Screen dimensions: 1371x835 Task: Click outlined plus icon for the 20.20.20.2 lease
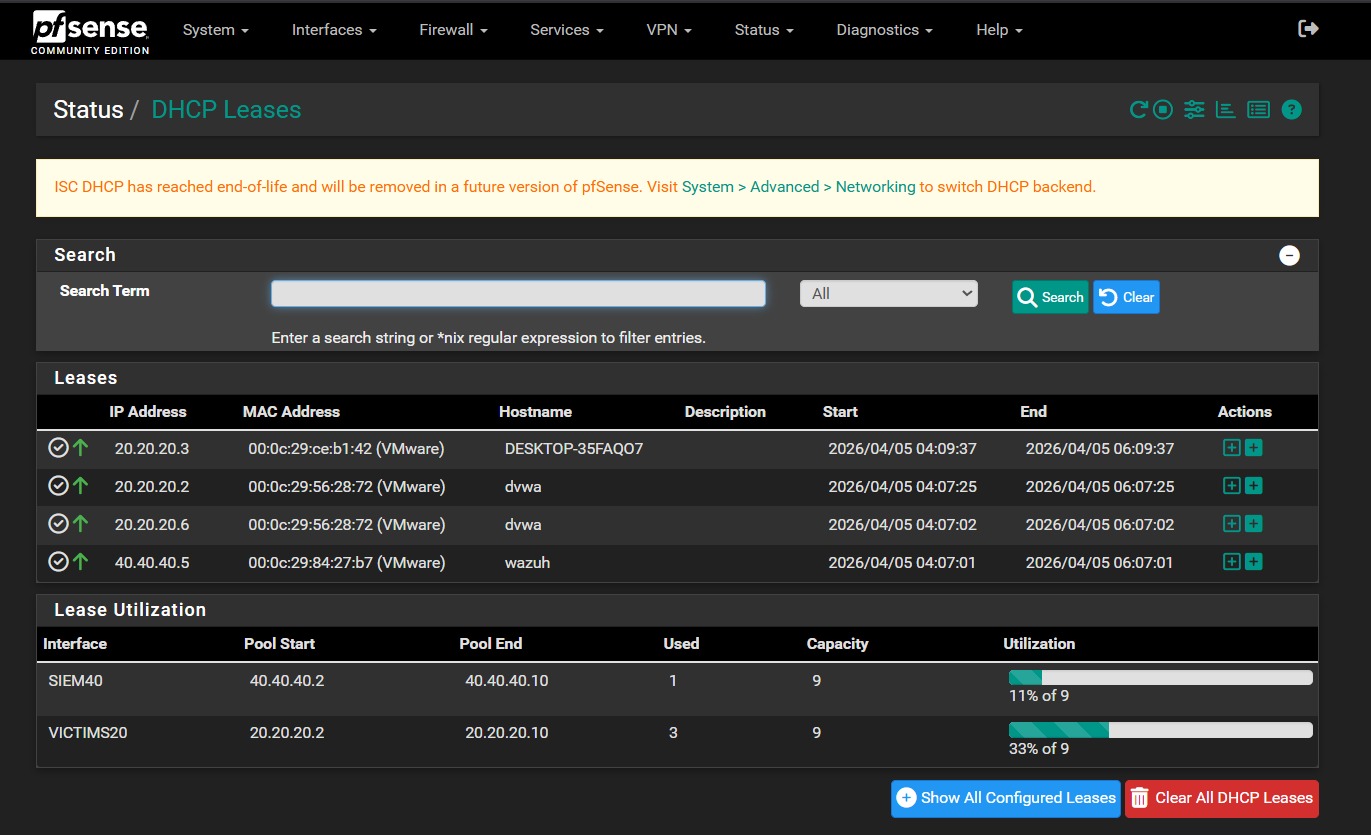(x=1232, y=486)
